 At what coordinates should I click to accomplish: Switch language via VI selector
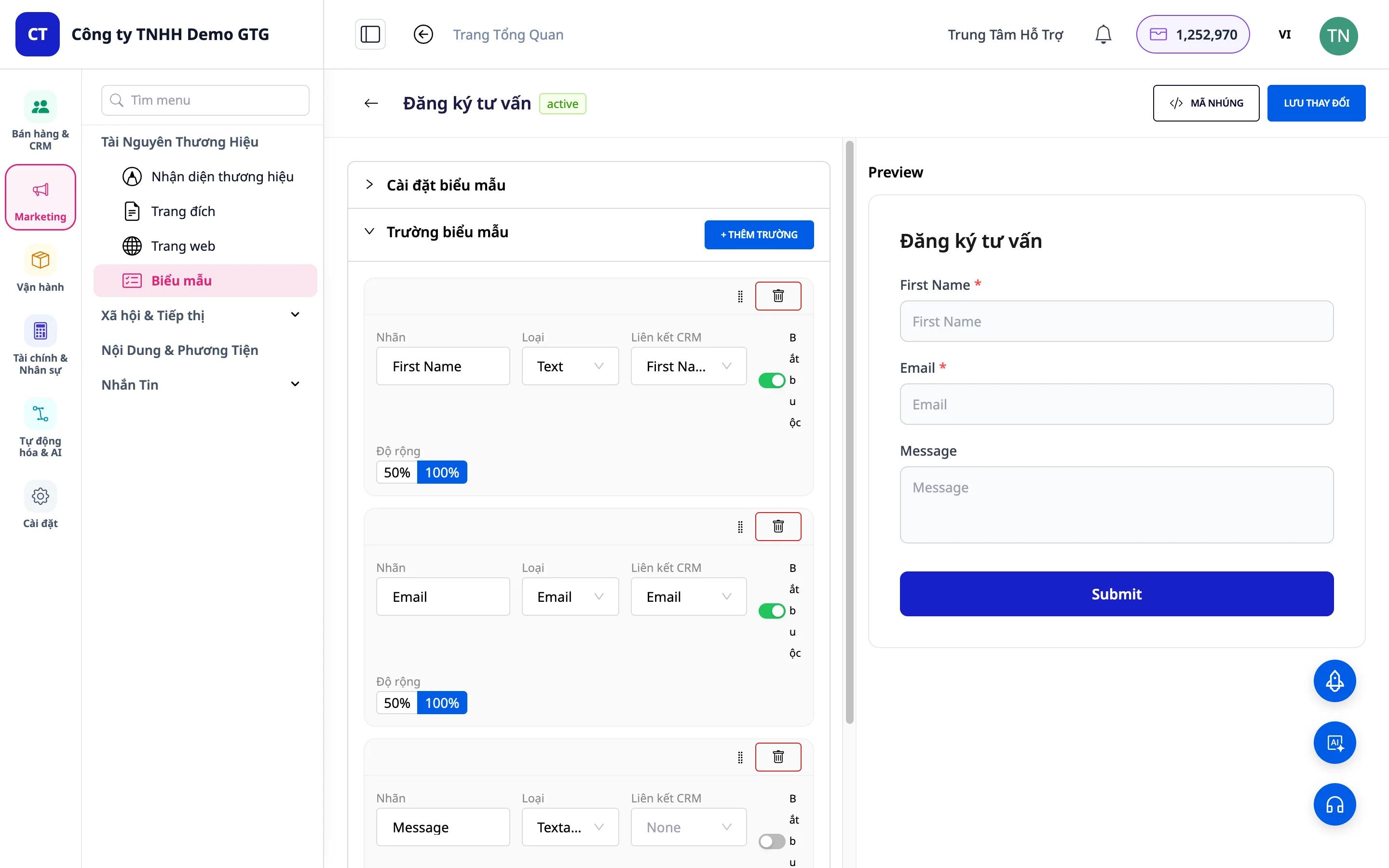(x=1284, y=34)
